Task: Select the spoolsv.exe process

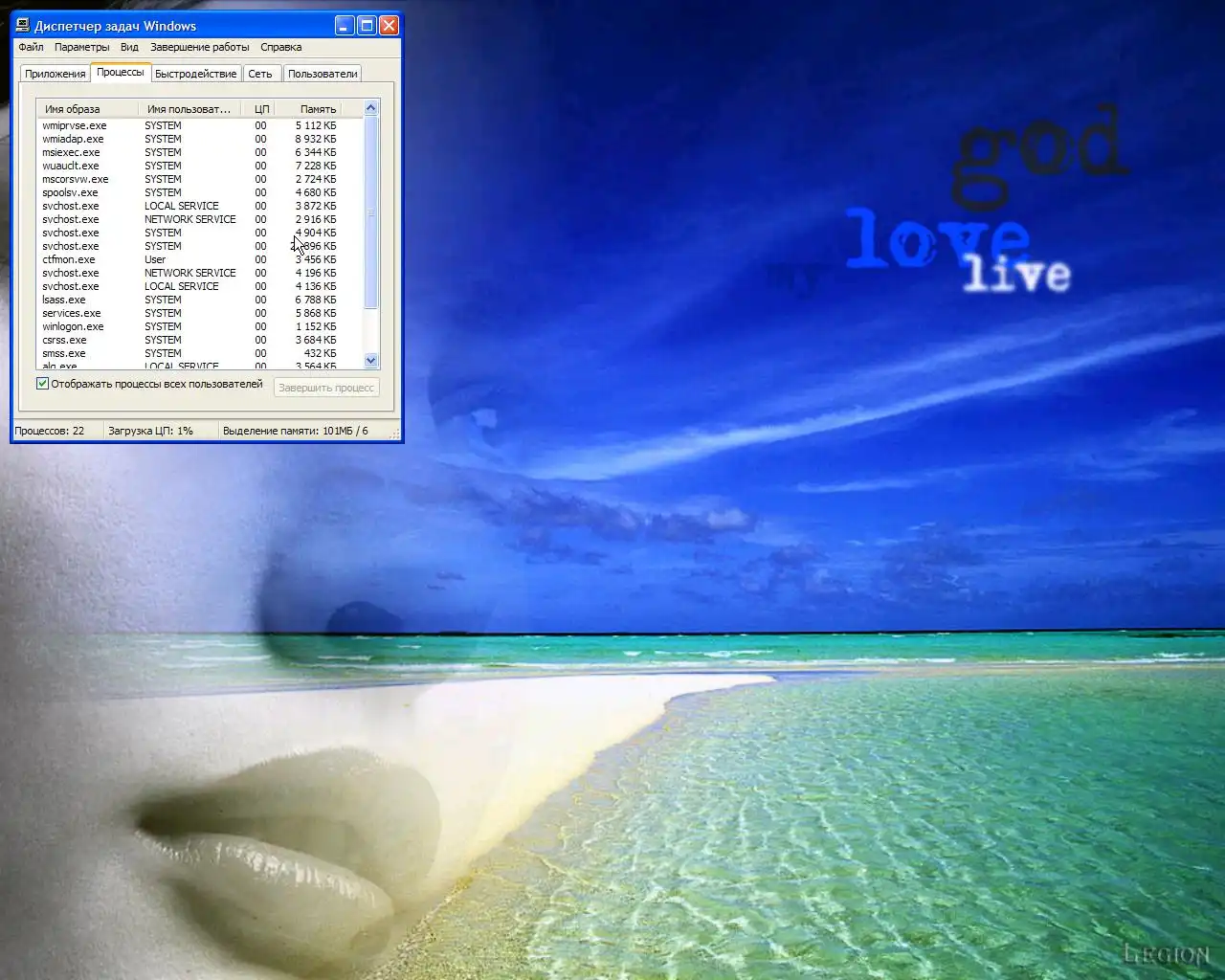Action: (70, 192)
